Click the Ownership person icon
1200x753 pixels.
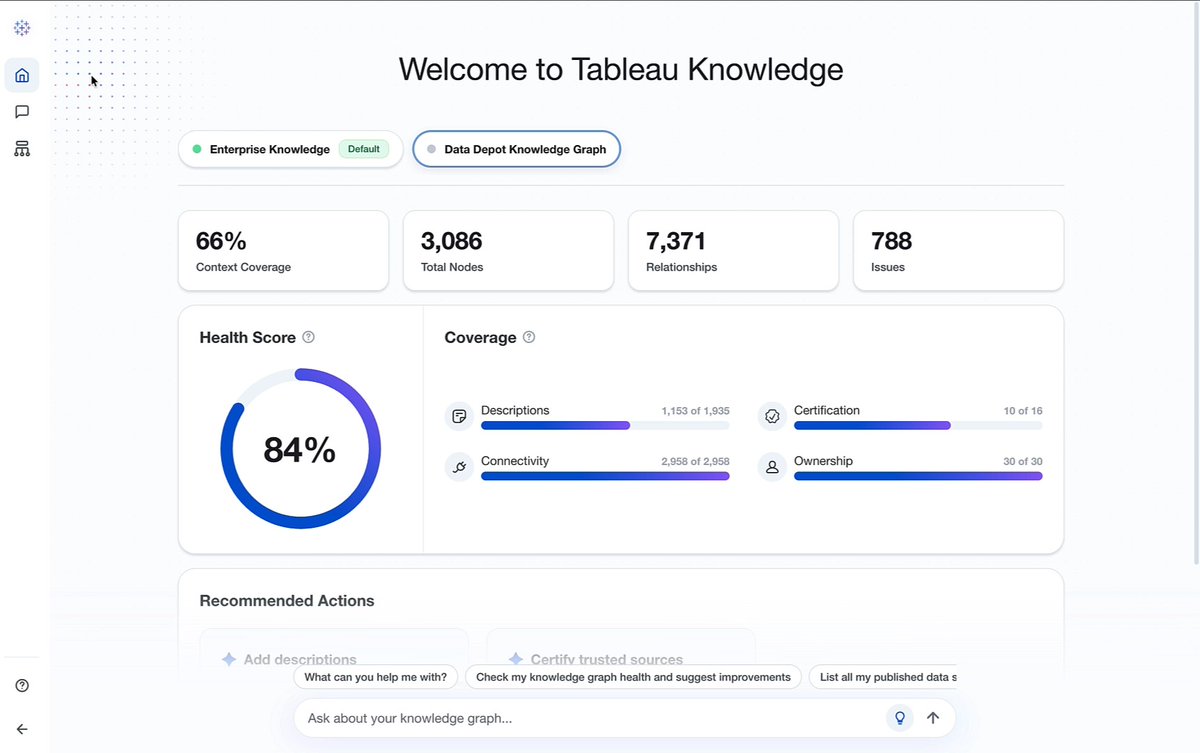(x=772, y=467)
